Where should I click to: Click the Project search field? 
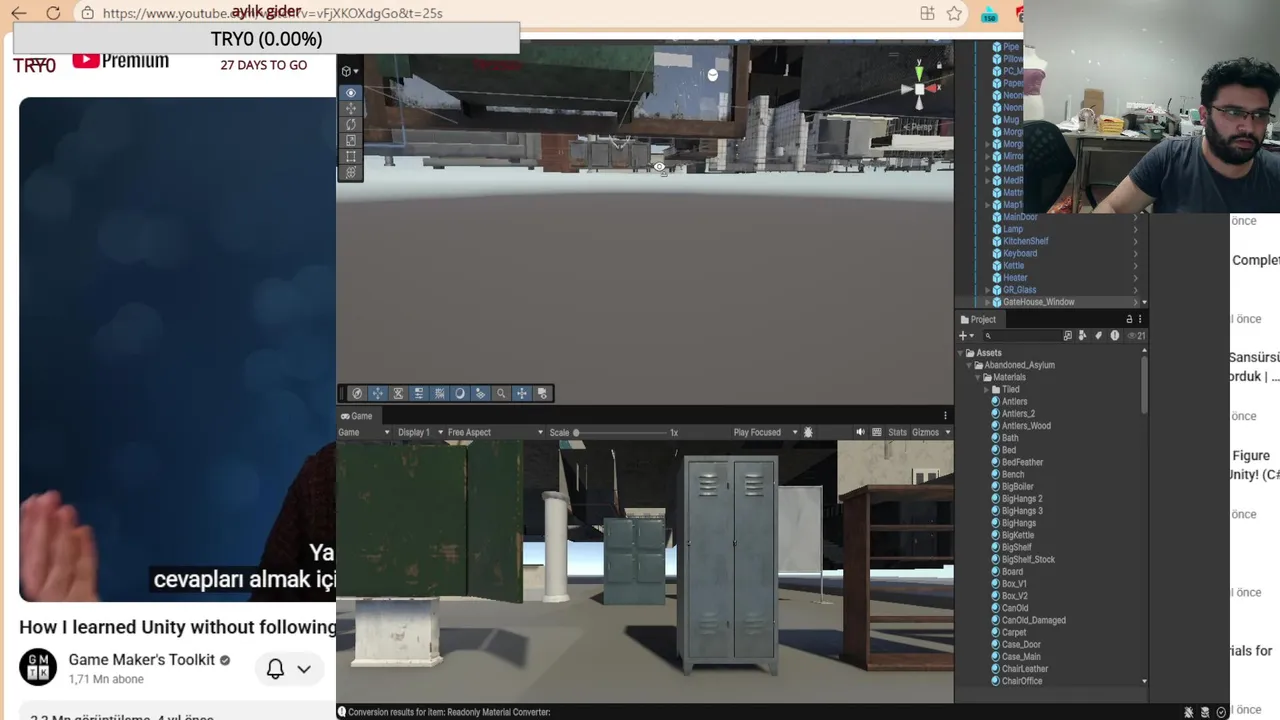[1025, 336]
